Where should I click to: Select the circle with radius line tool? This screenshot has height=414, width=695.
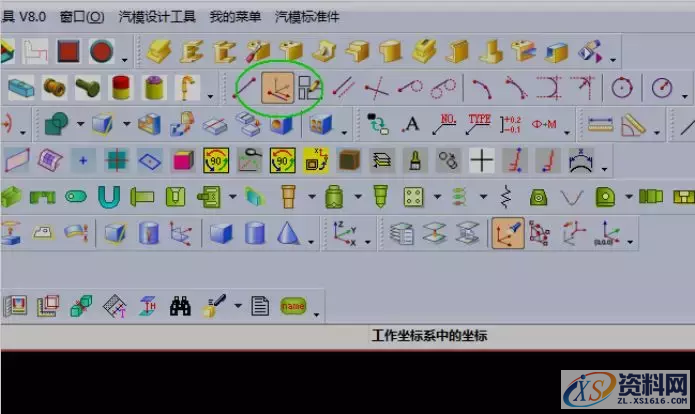pyautogui.click(x=662, y=88)
